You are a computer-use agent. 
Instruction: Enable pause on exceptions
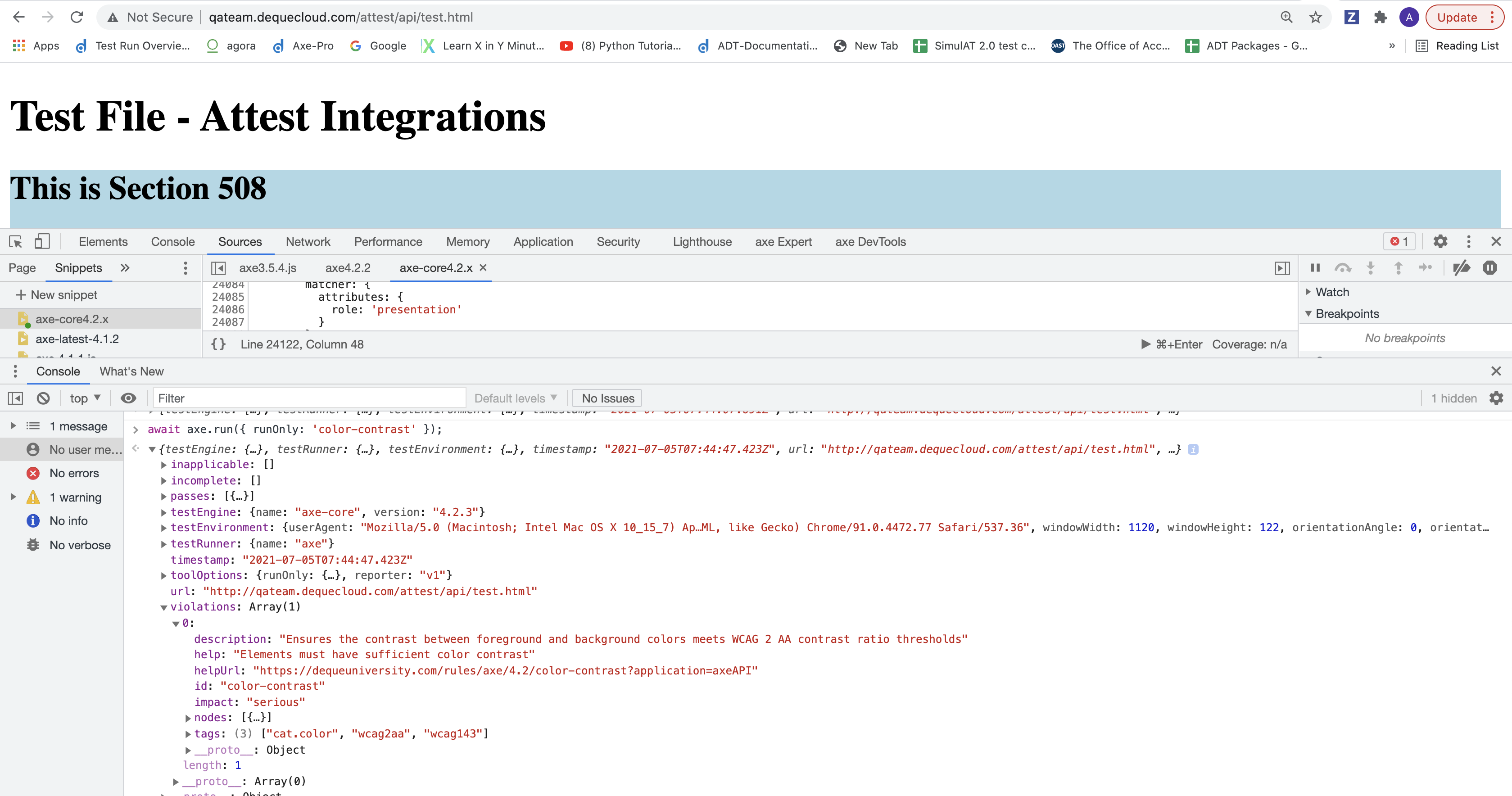coord(1491,268)
